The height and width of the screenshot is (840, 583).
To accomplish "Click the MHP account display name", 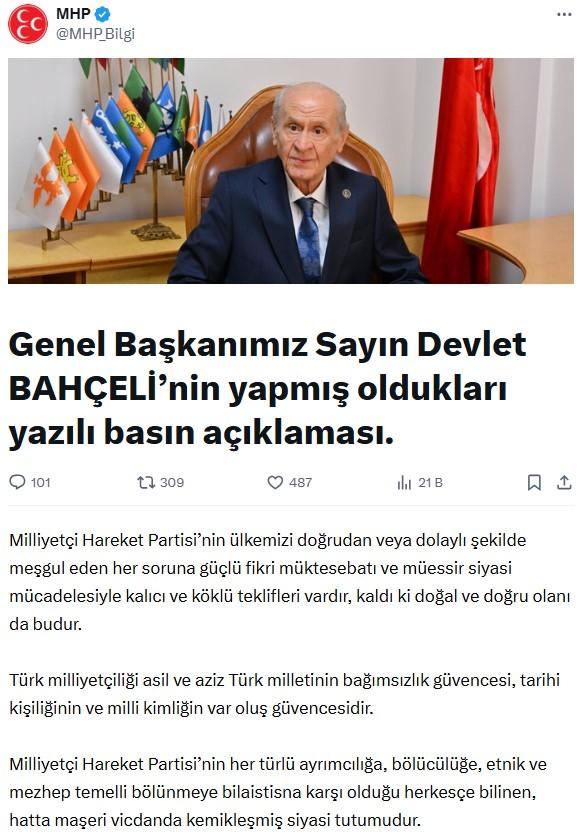I will pyautogui.click(x=73, y=14).
